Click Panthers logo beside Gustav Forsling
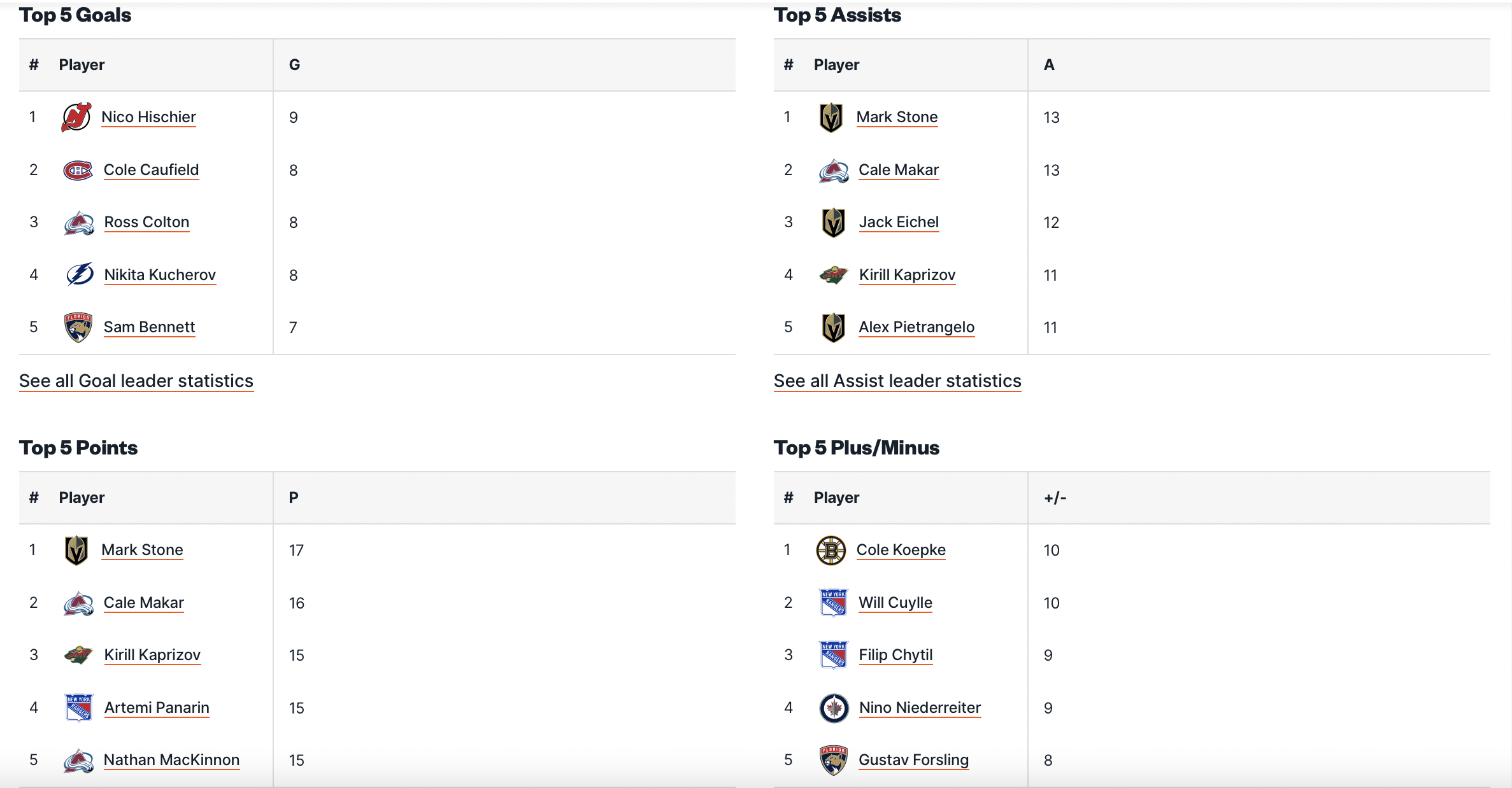The height and width of the screenshot is (788, 1512). tap(834, 761)
